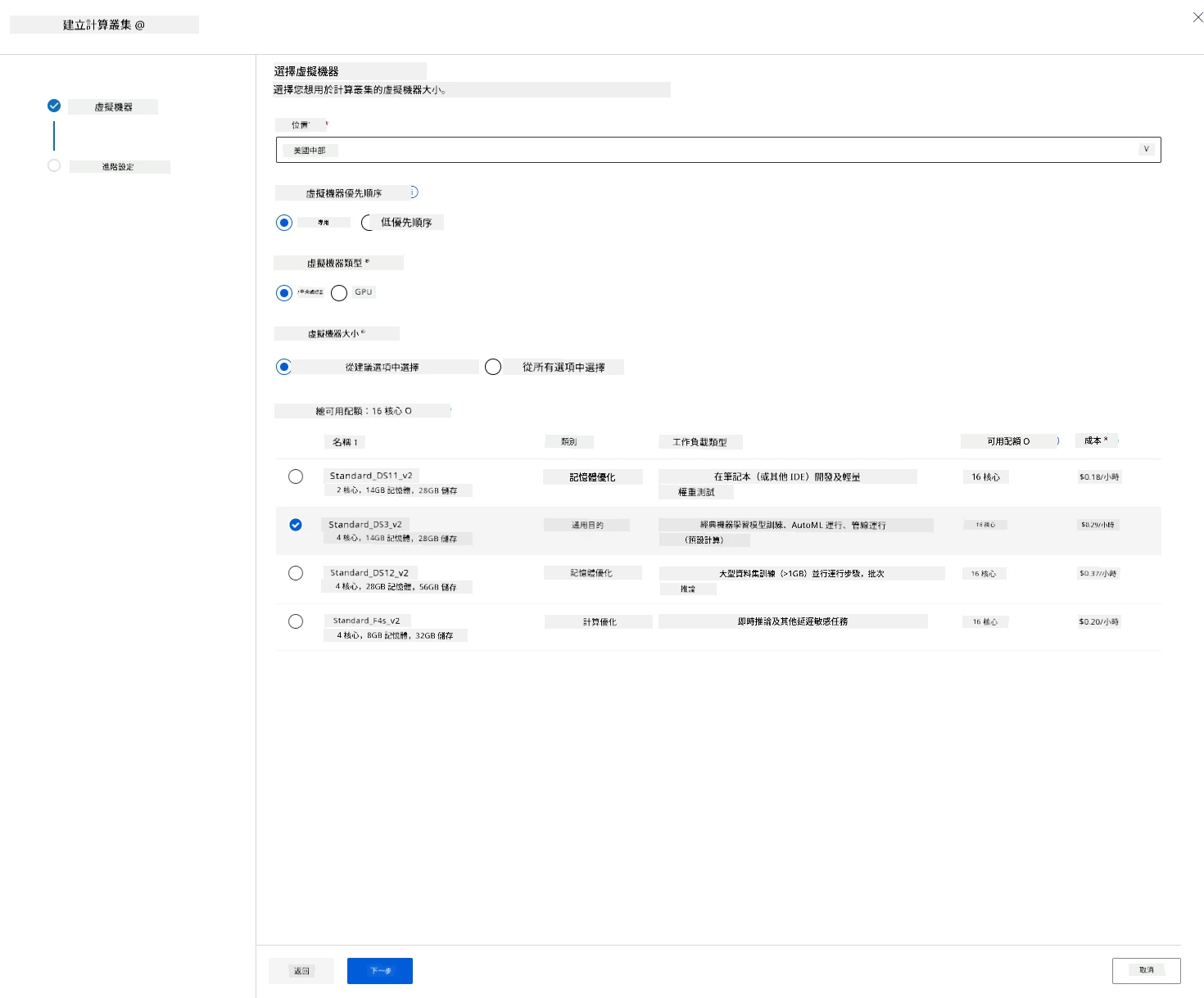Pick the Standard_DS12_v2 row radio
This screenshot has width=1204, height=998.
click(x=296, y=573)
